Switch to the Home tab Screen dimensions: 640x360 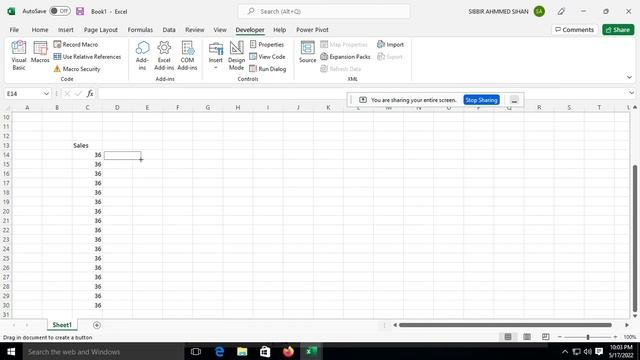click(x=40, y=30)
